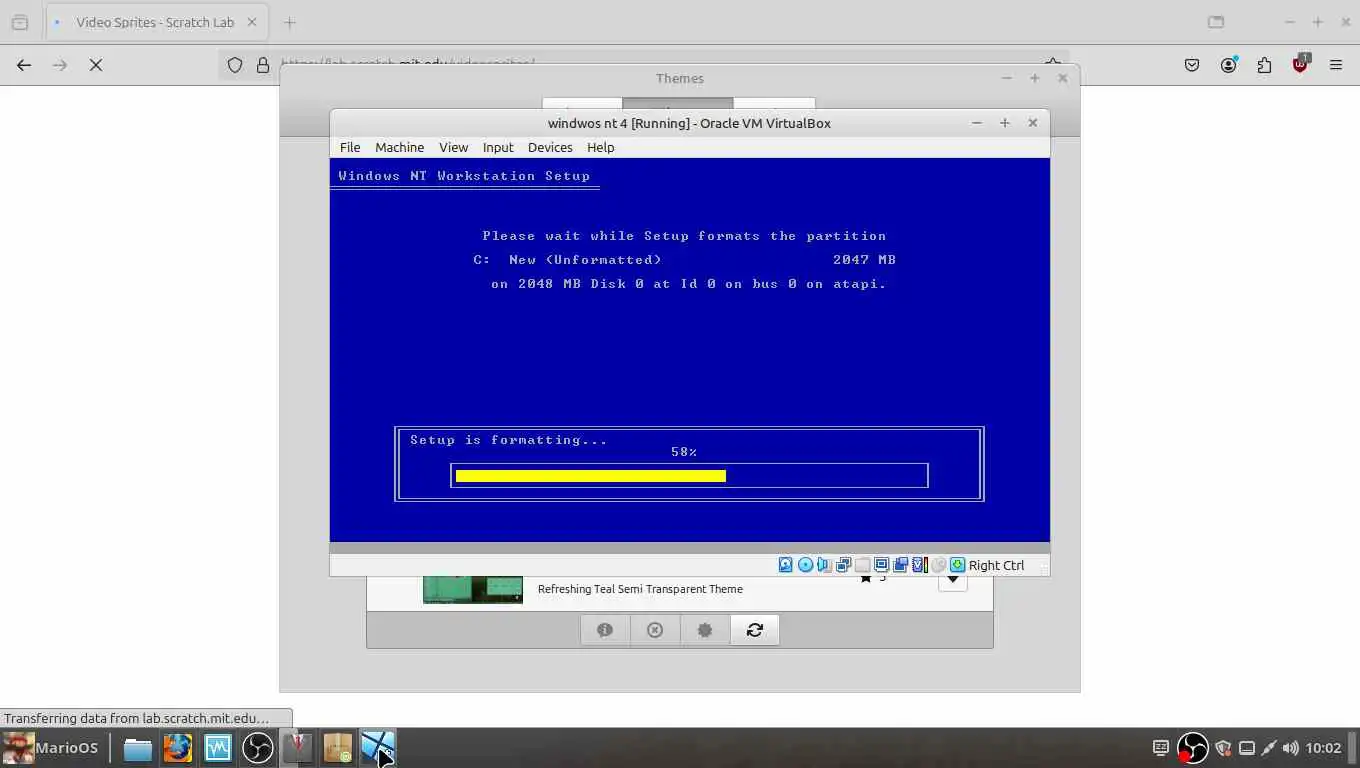Open the system monitor icon on taskbar
The height and width of the screenshot is (768, 1360).
(218, 748)
